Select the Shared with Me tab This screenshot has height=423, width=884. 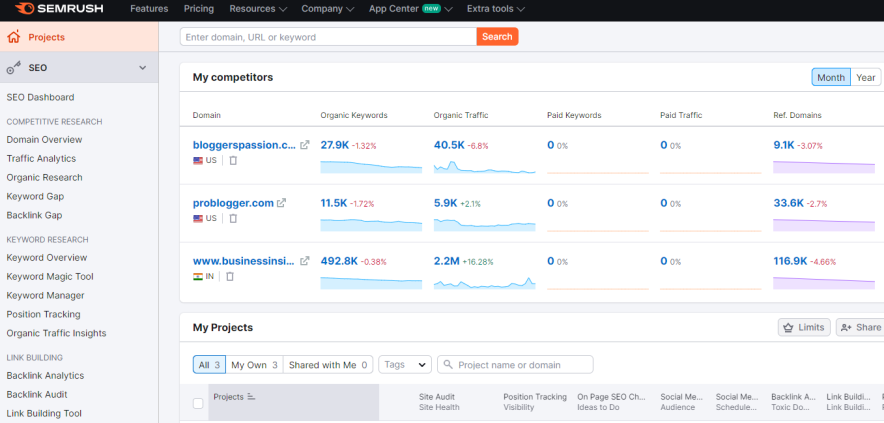coord(328,365)
